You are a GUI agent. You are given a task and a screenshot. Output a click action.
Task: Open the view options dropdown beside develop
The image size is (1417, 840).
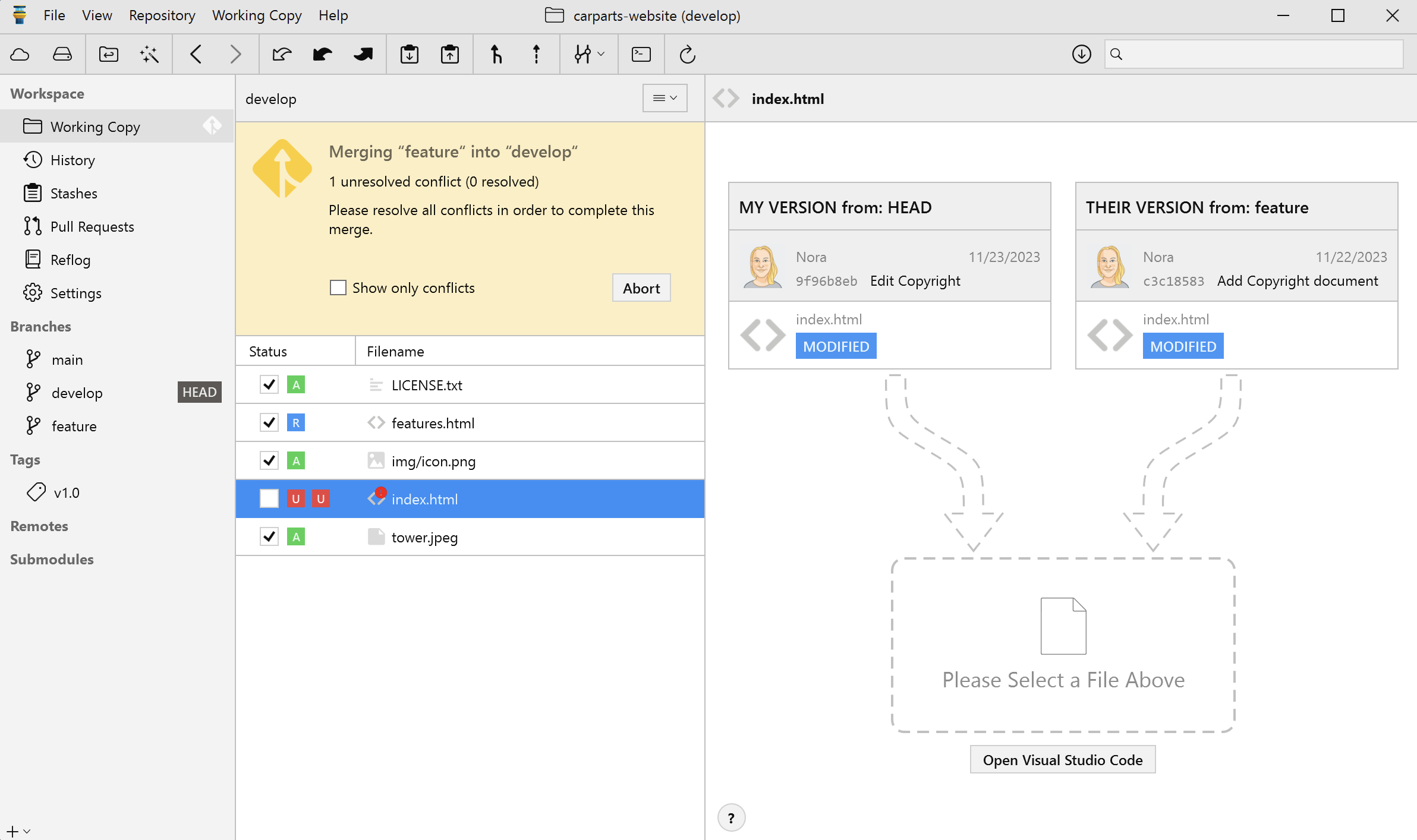coord(665,98)
